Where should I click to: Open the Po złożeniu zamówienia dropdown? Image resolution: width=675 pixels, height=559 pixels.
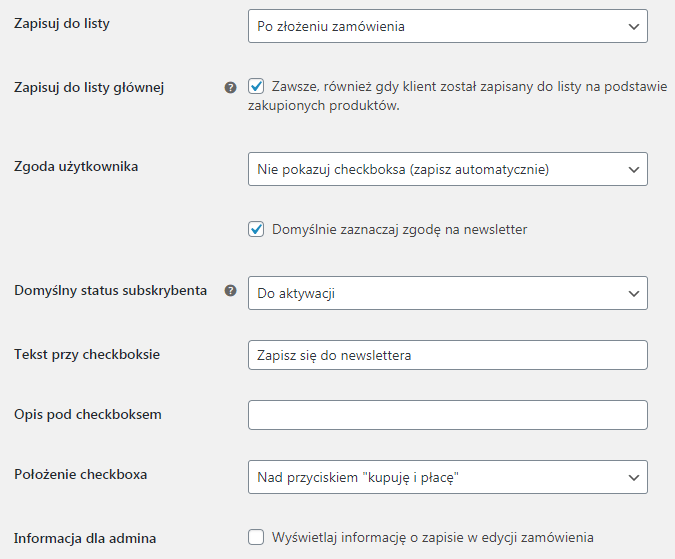(448, 26)
